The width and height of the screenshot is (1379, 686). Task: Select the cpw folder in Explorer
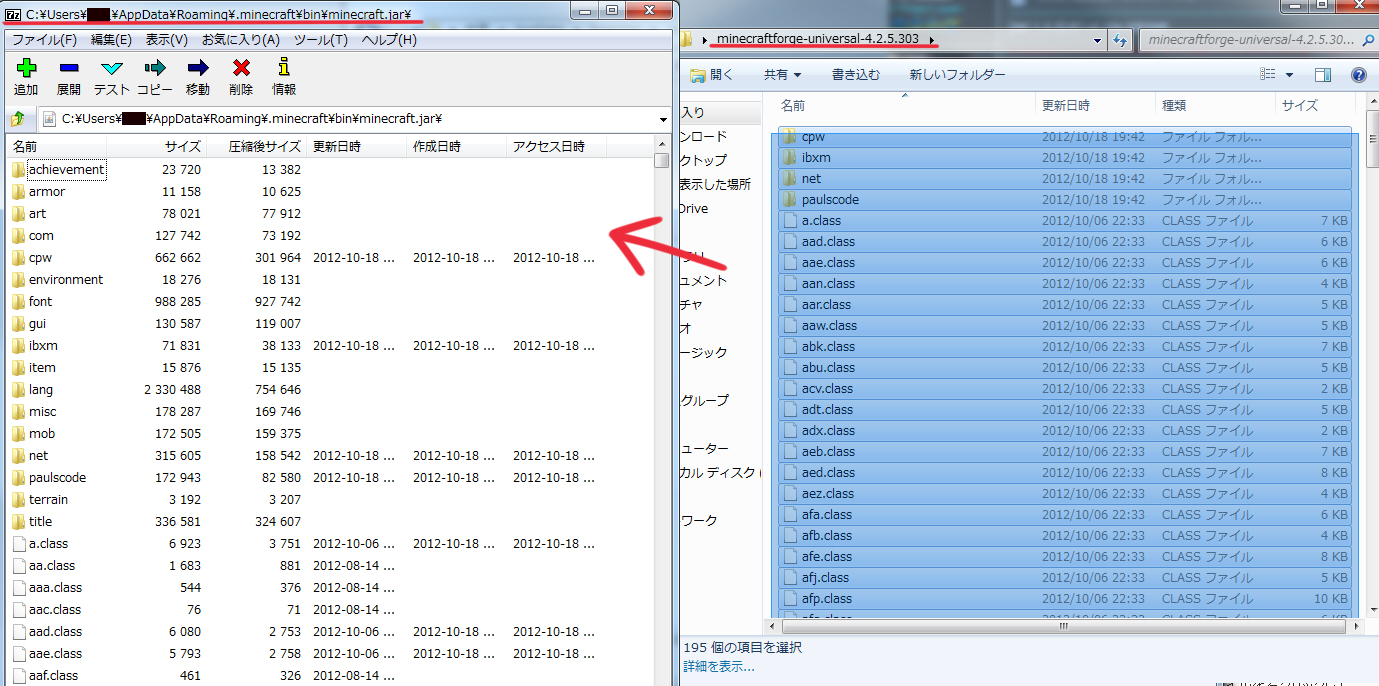point(1065,136)
